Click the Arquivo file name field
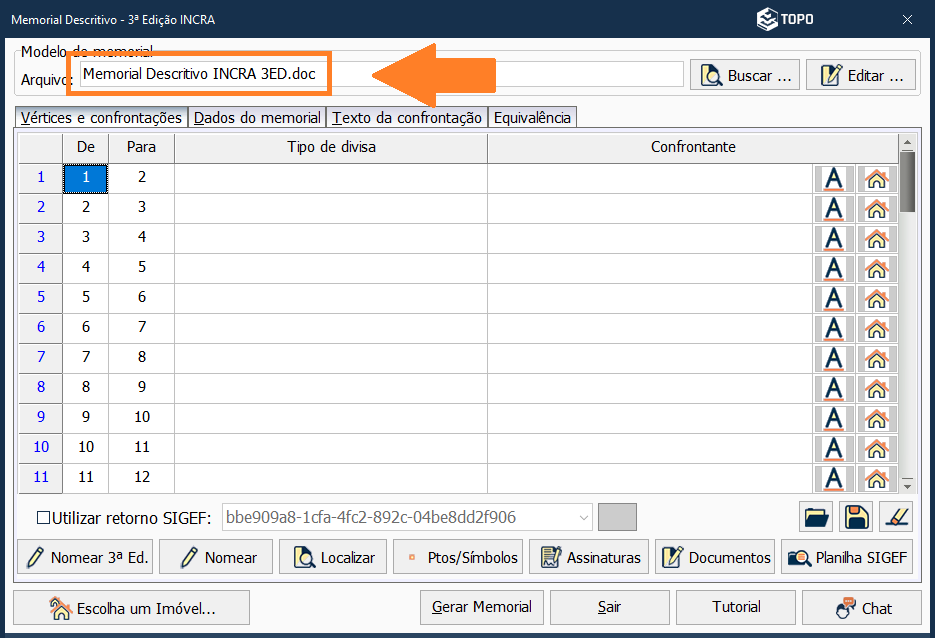The width and height of the screenshot is (935, 638). 382,74
